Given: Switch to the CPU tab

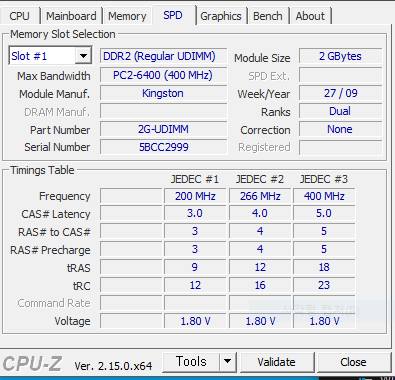Looking at the screenshot, I should (19, 16).
